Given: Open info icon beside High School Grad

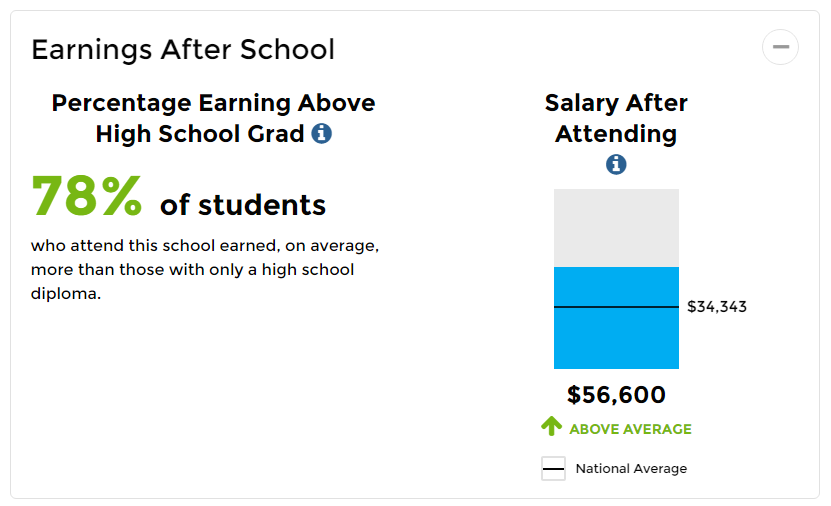Looking at the screenshot, I should tap(321, 133).
